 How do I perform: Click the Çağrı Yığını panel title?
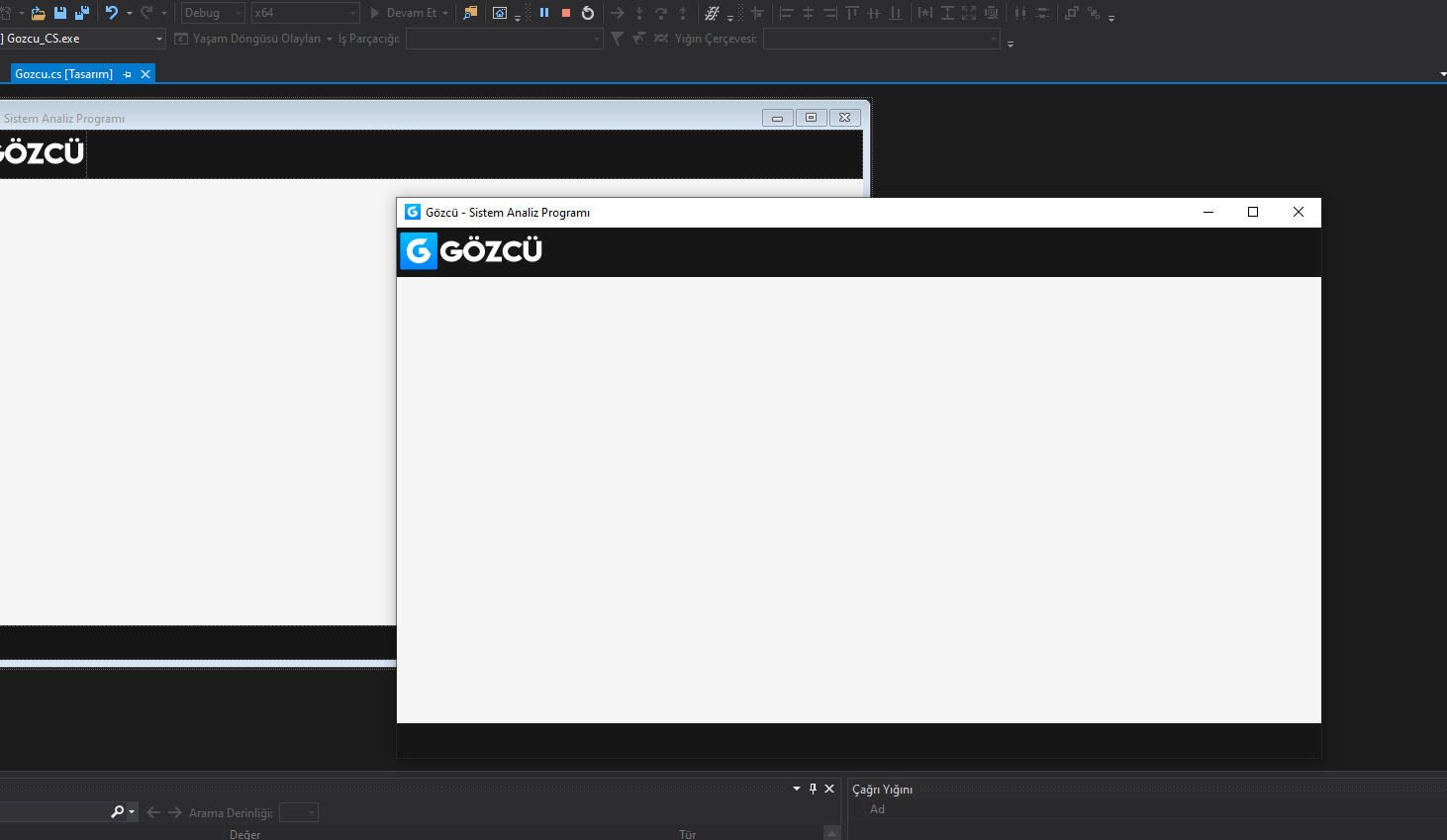883,790
